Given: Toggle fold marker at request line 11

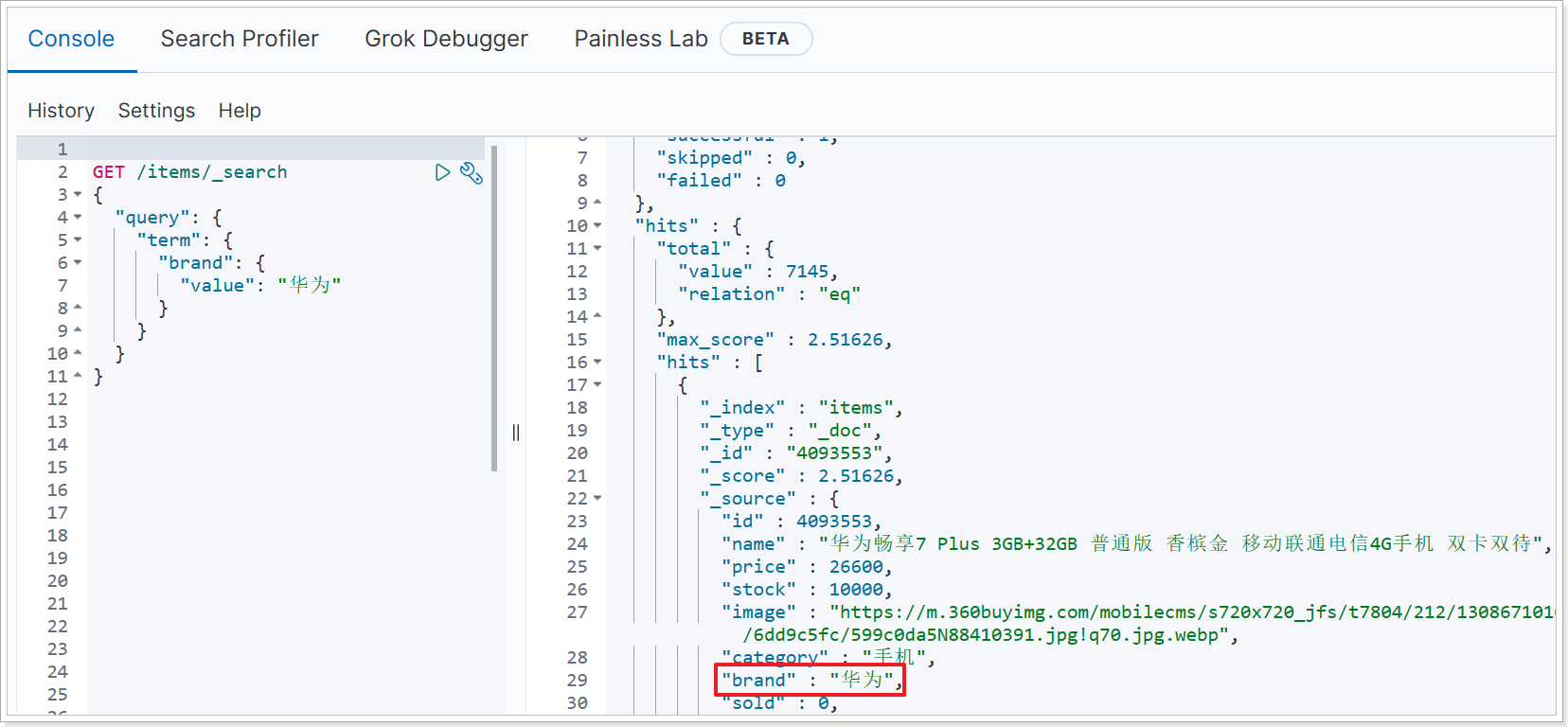Looking at the screenshot, I should [x=78, y=376].
